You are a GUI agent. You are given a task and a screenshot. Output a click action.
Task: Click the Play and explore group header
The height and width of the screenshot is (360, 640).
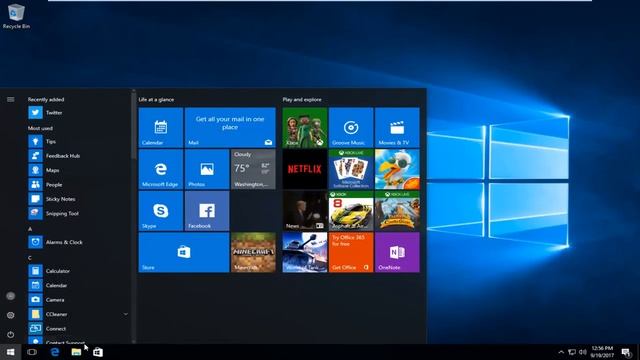(302, 99)
